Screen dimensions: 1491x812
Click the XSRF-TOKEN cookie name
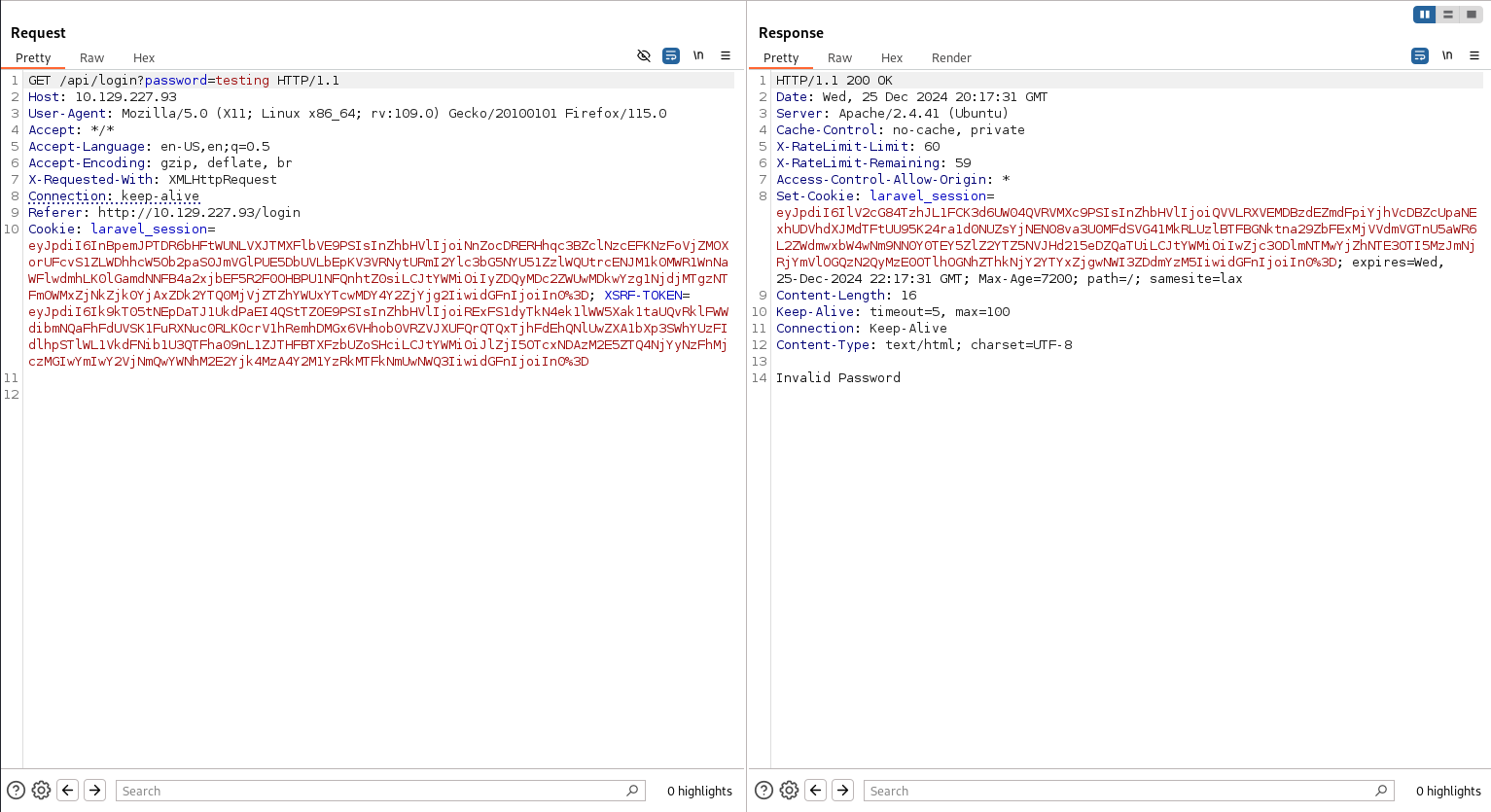[x=643, y=296]
